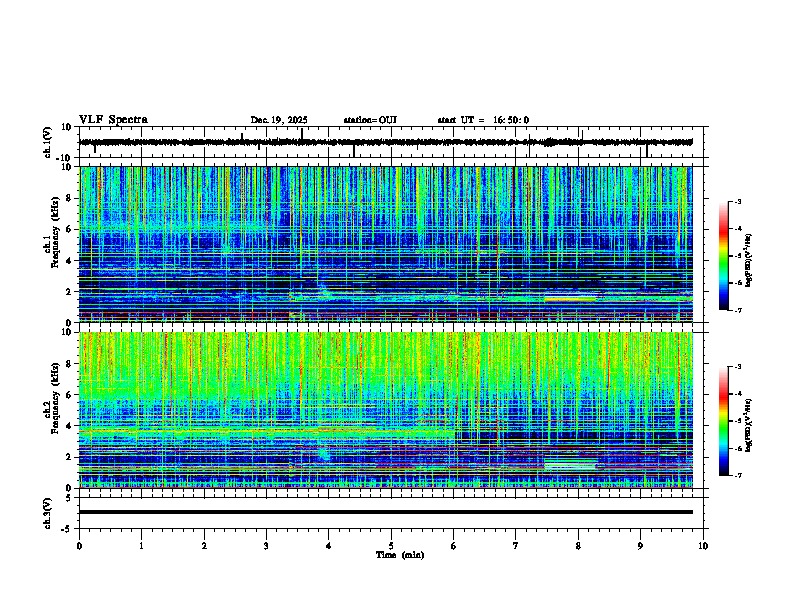Image resolution: width=792 pixels, height=612 pixels.
Task: Click time axis tick label "9"
Action: tap(640, 546)
